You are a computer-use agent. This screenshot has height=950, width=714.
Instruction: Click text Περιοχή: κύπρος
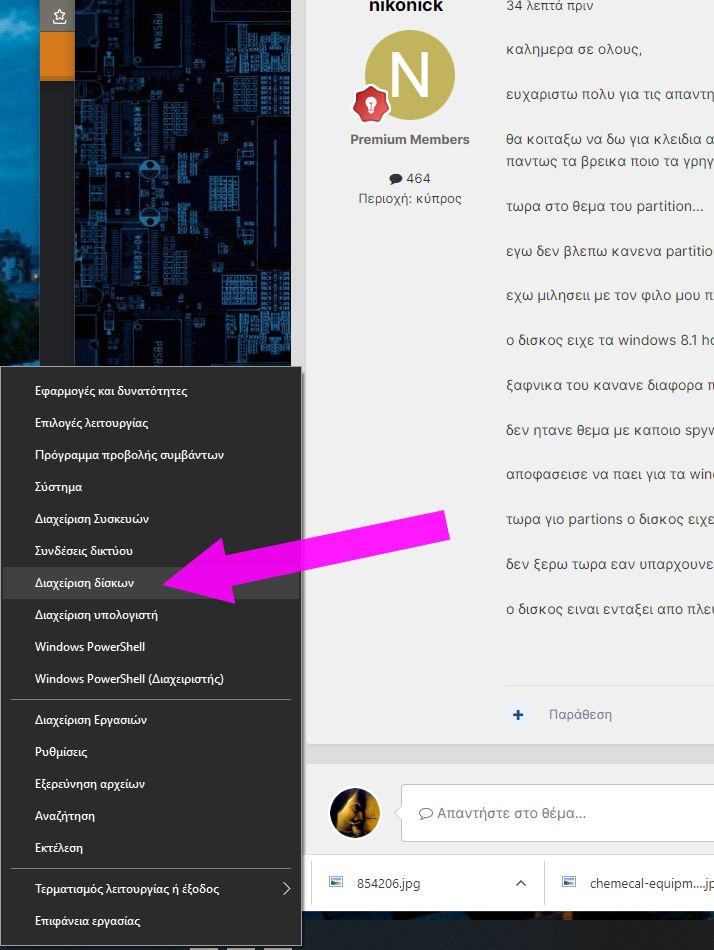click(410, 199)
